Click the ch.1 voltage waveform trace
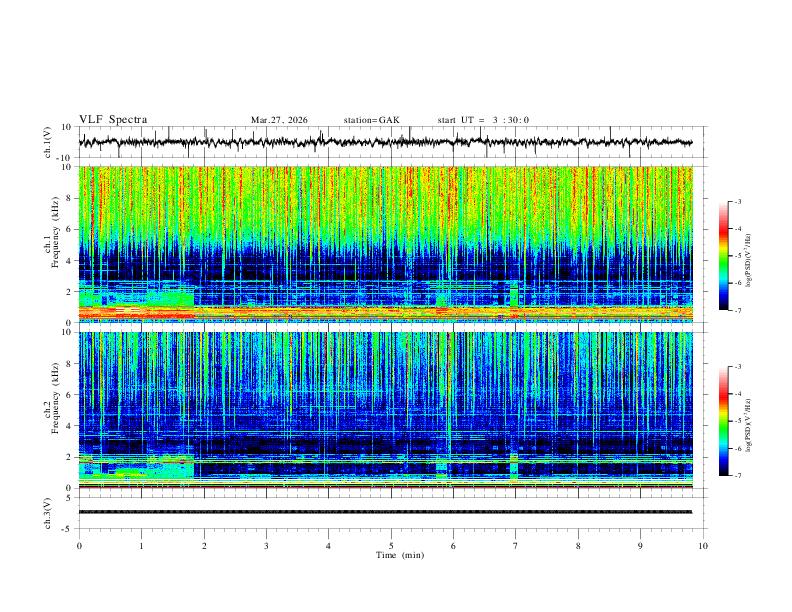792x612 pixels. 385,142
